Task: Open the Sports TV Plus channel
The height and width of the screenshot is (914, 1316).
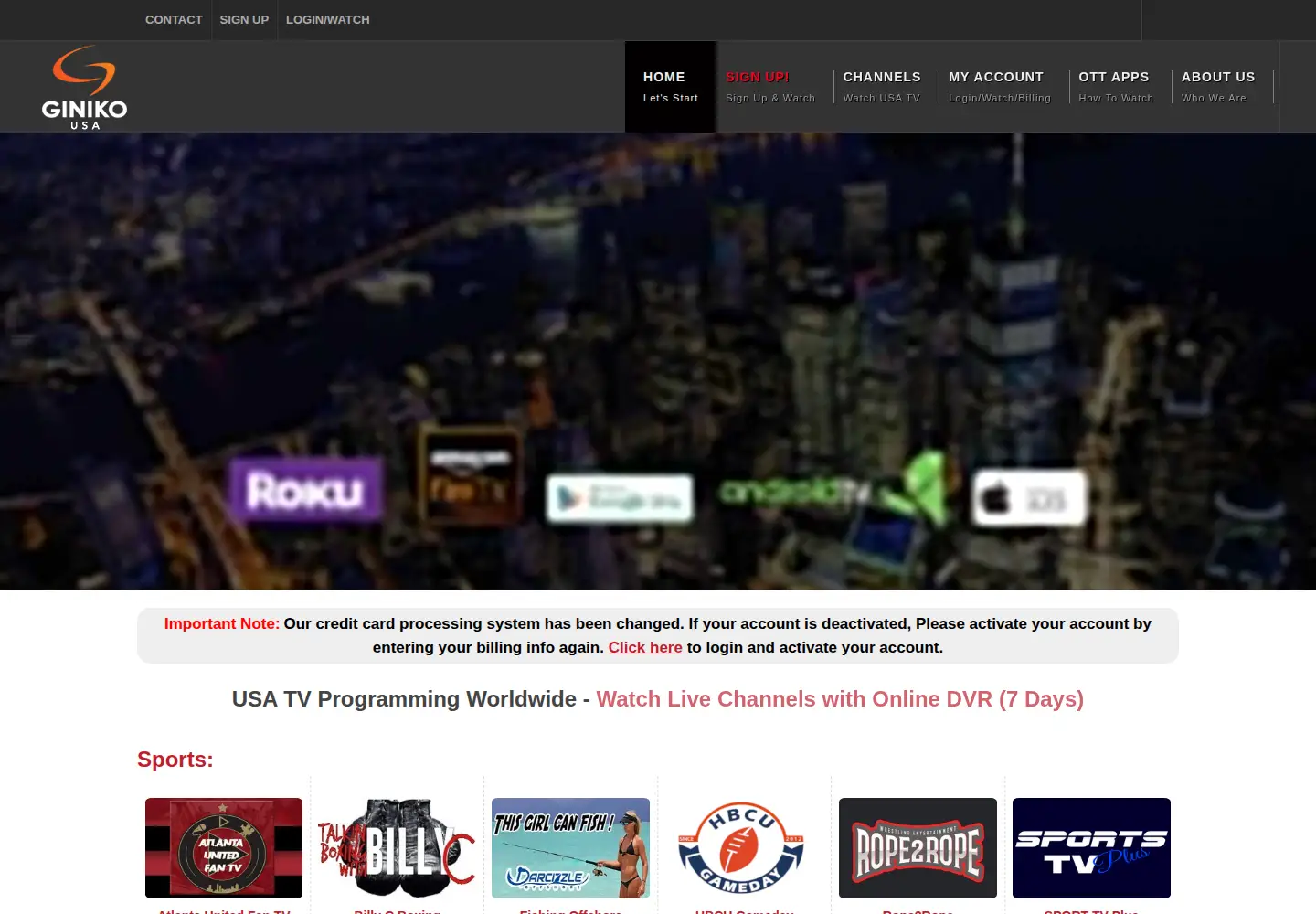Action: pyautogui.click(x=1091, y=848)
